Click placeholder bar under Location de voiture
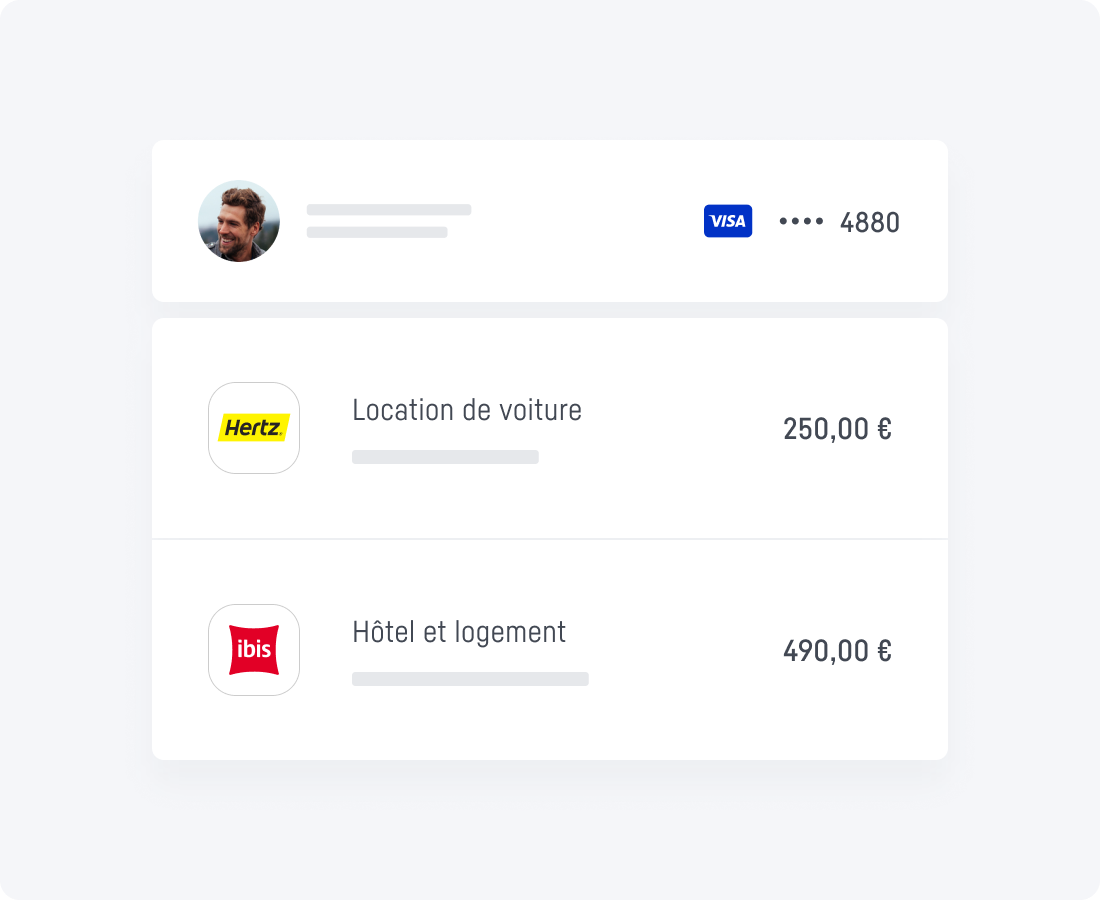Image resolution: width=1100 pixels, height=900 pixels. coord(445,457)
